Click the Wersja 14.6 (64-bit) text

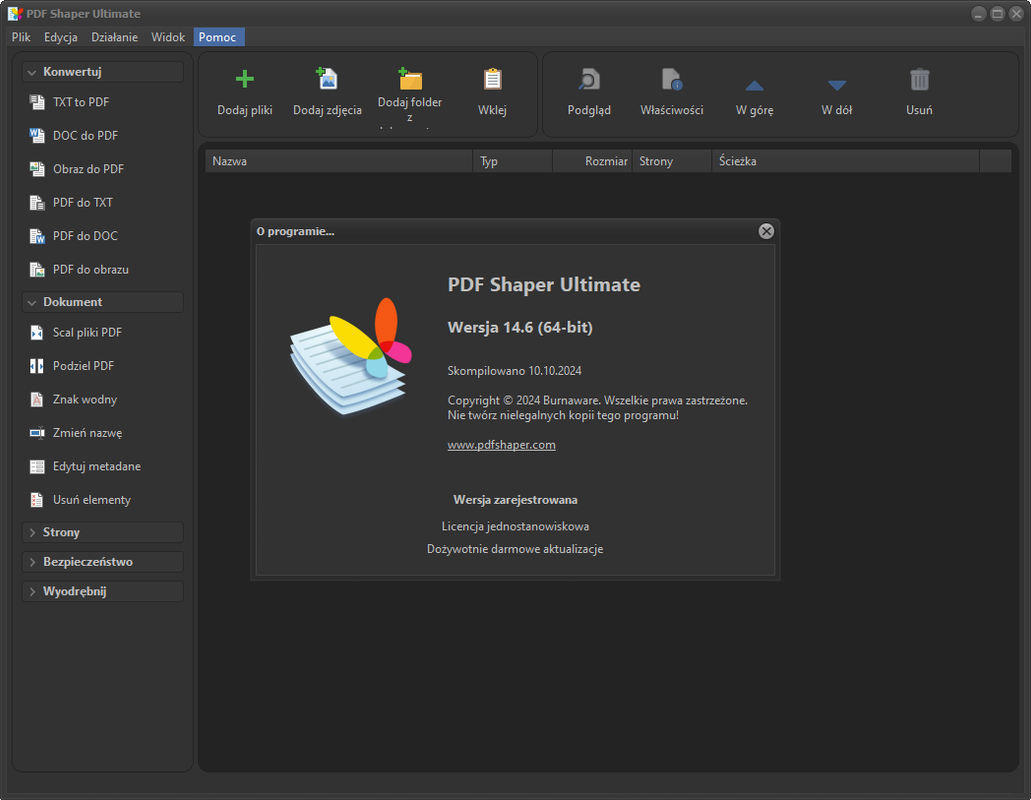click(520, 327)
